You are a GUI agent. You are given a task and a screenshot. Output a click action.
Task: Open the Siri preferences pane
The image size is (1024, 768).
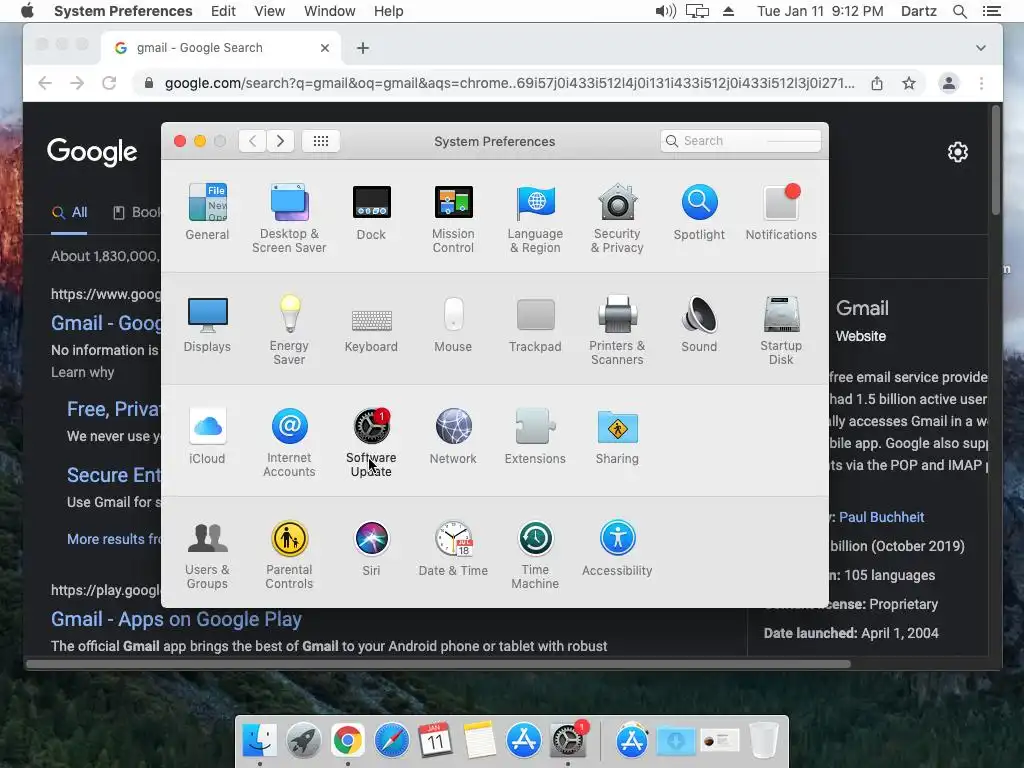(x=371, y=548)
